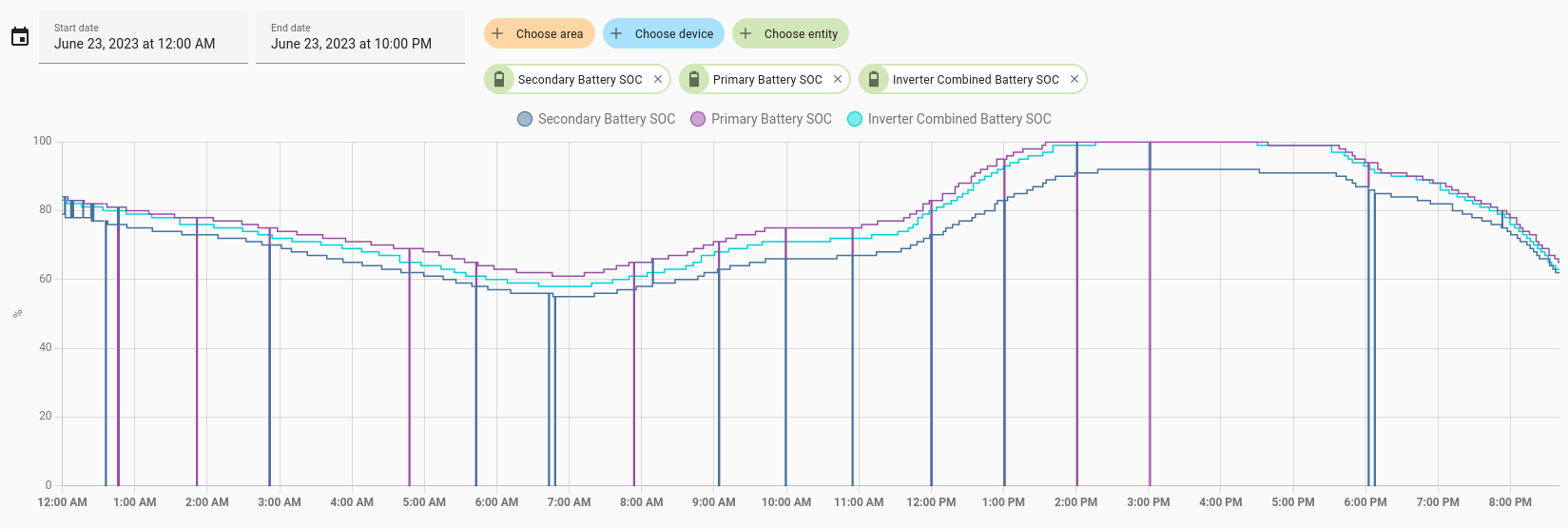Toggle Primary Battery SOC legend series
Viewport: 1568px width, 529px height.
click(x=761, y=119)
